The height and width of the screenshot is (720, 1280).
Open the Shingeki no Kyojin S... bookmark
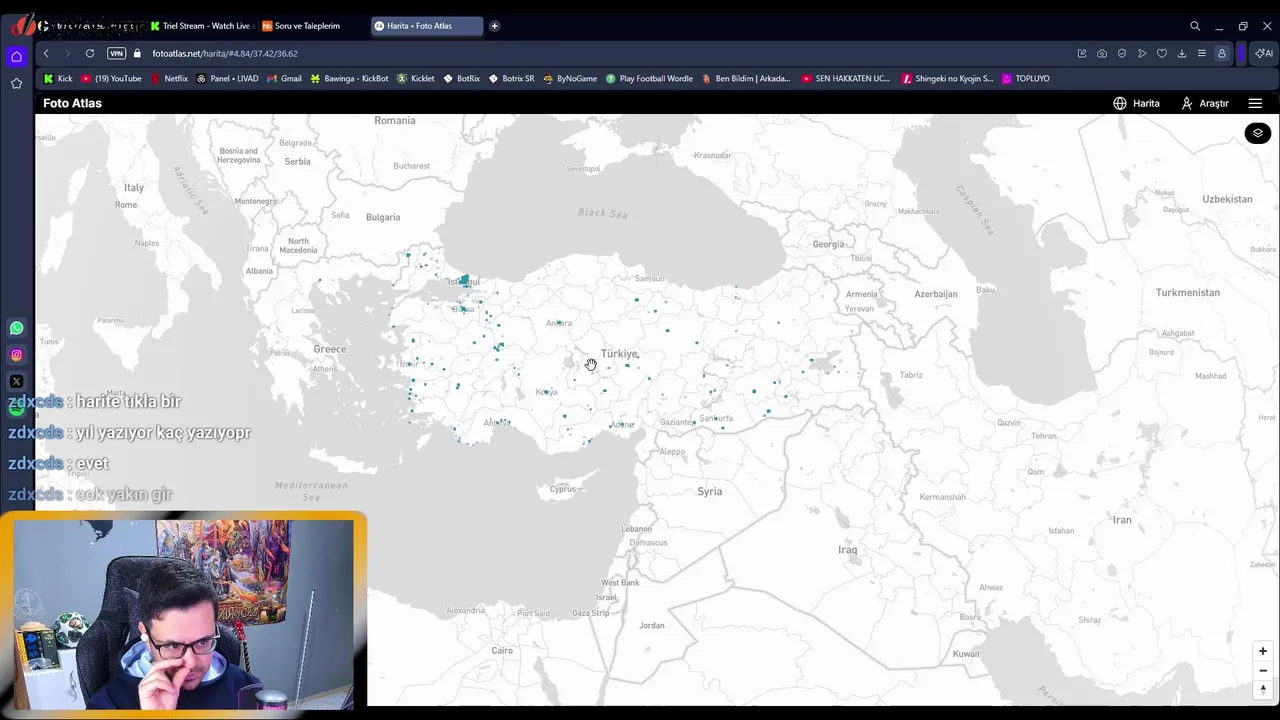pos(947,78)
